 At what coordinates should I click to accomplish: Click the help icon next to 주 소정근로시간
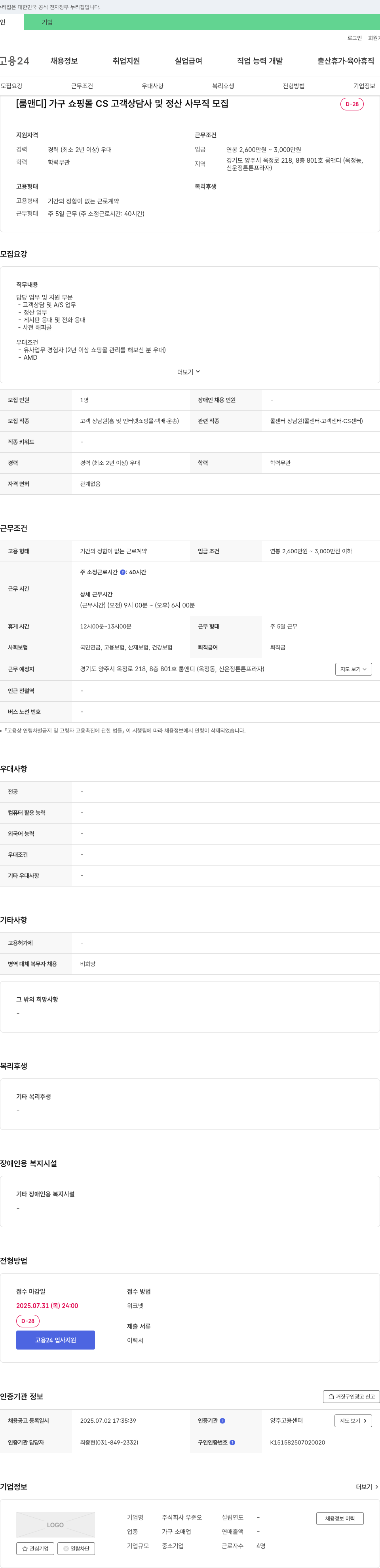point(122,572)
